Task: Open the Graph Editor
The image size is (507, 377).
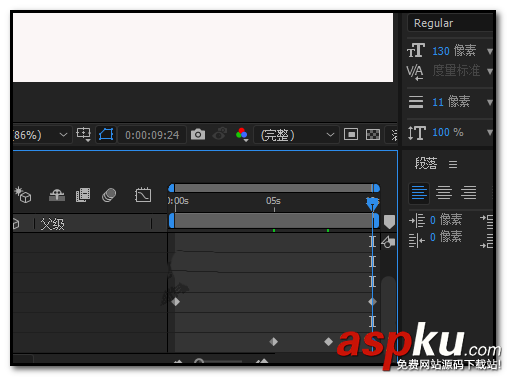Action: 143,195
